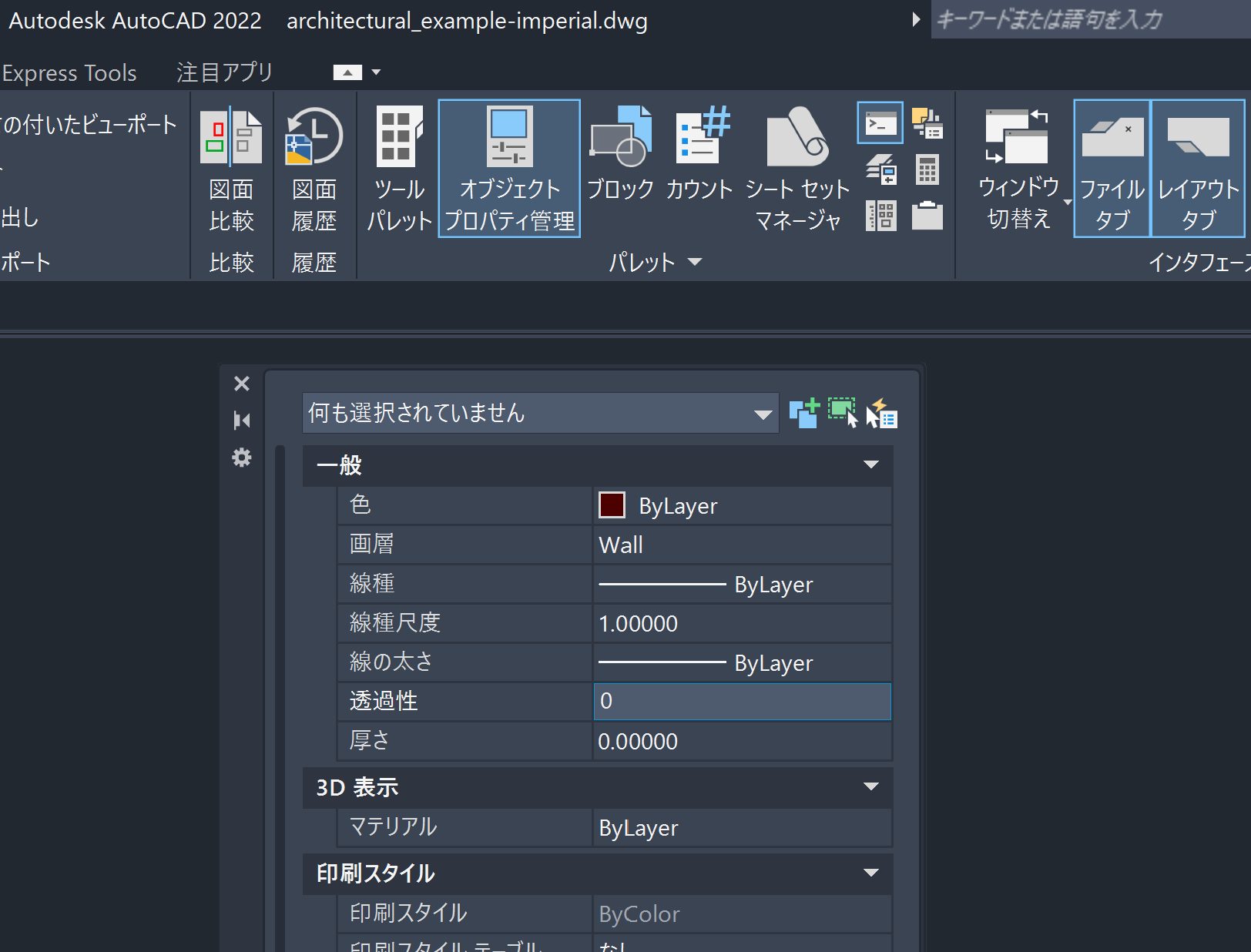Open the シートセットマネージャ palette
The height and width of the screenshot is (952, 1251).
[x=797, y=169]
